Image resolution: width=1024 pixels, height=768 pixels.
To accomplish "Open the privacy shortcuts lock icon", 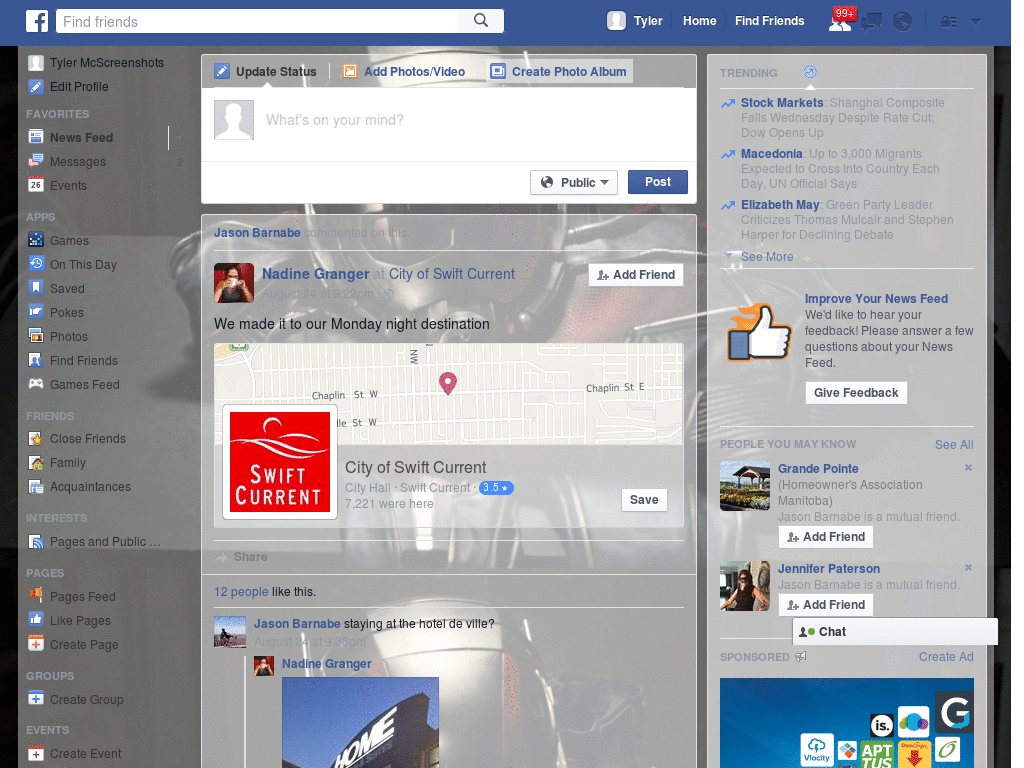I will 948,22.
